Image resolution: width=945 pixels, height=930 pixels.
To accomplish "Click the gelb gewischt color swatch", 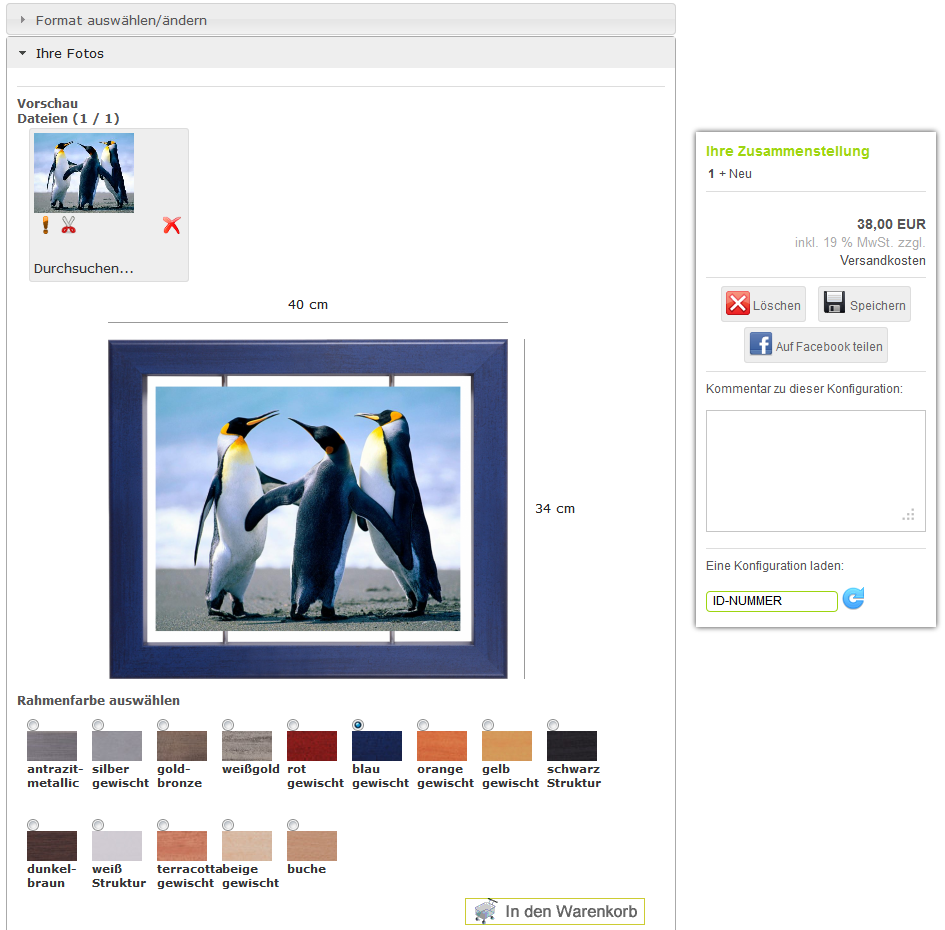I will [x=507, y=746].
